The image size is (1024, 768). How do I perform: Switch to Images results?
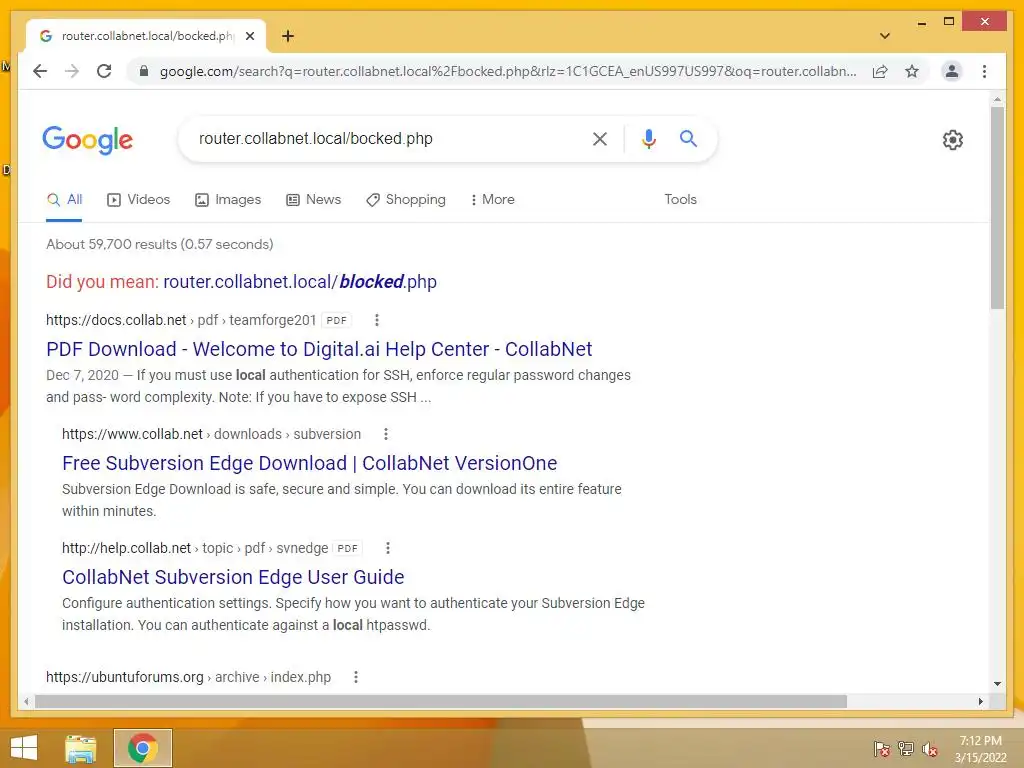[x=228, y=200]
